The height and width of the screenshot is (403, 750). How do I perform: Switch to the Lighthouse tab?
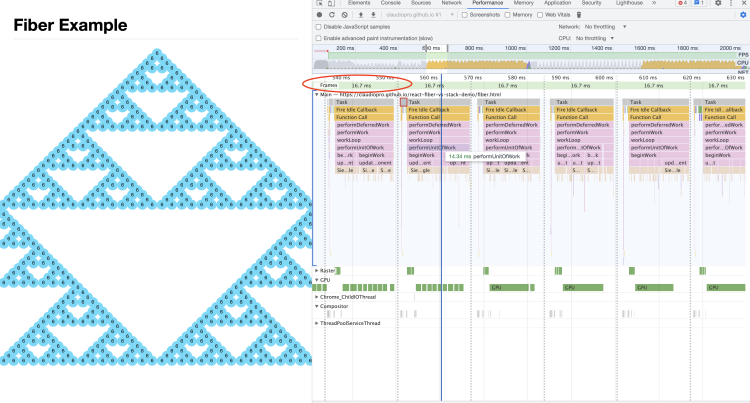[629, 3]
